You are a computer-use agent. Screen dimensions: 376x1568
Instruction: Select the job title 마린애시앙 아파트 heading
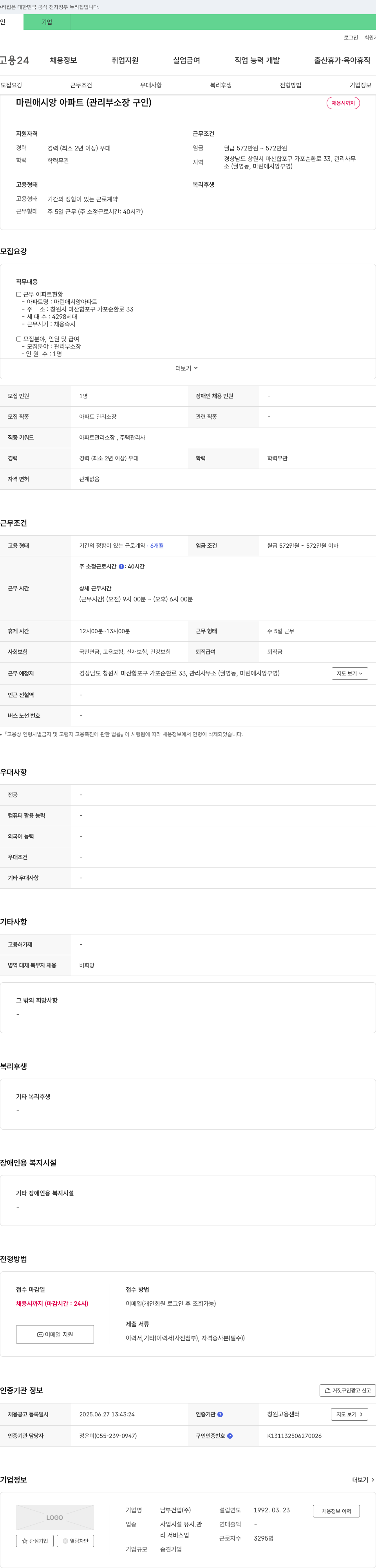[x=83, y=102]
